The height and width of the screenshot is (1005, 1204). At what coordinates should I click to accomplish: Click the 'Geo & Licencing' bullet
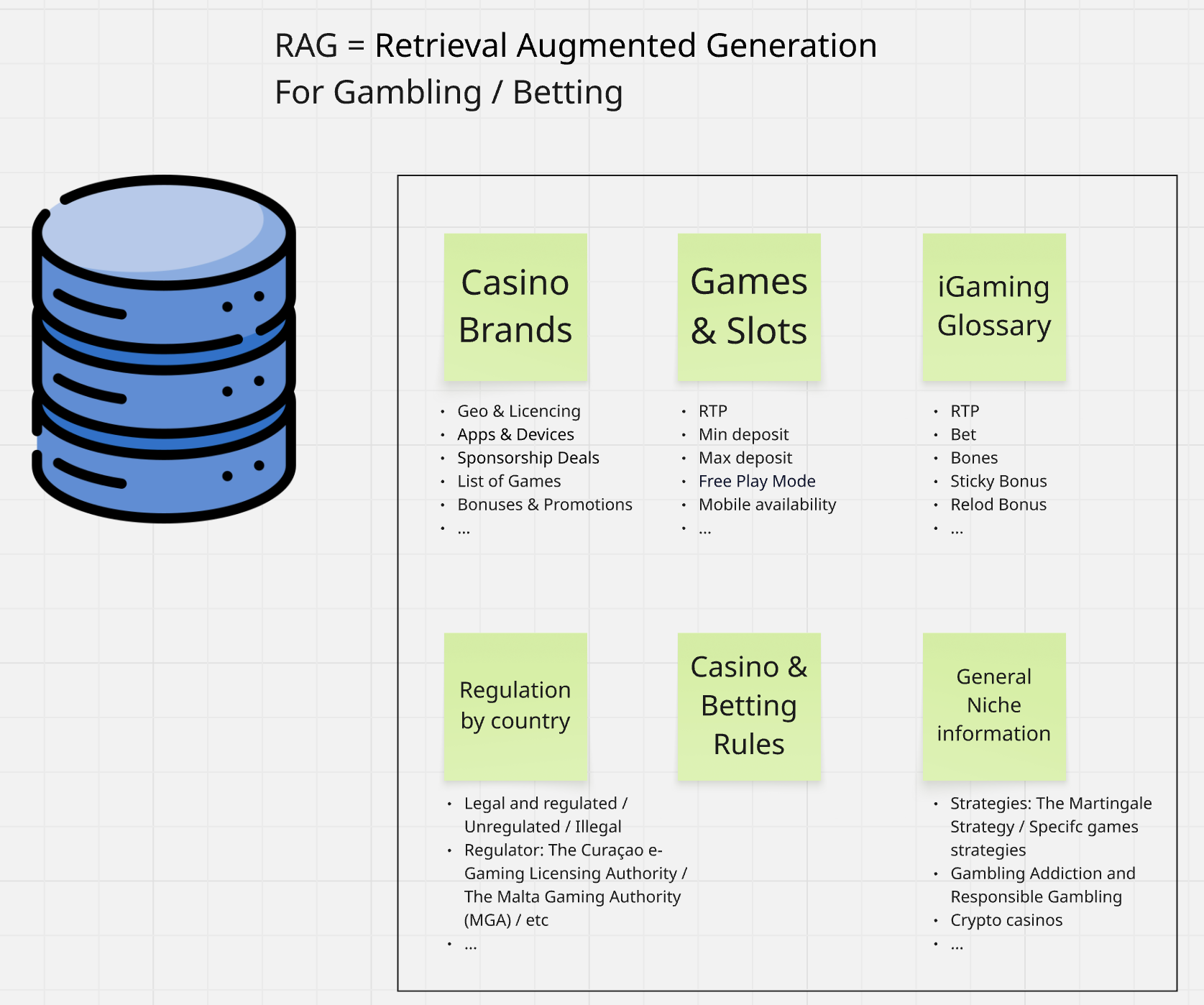519,411
